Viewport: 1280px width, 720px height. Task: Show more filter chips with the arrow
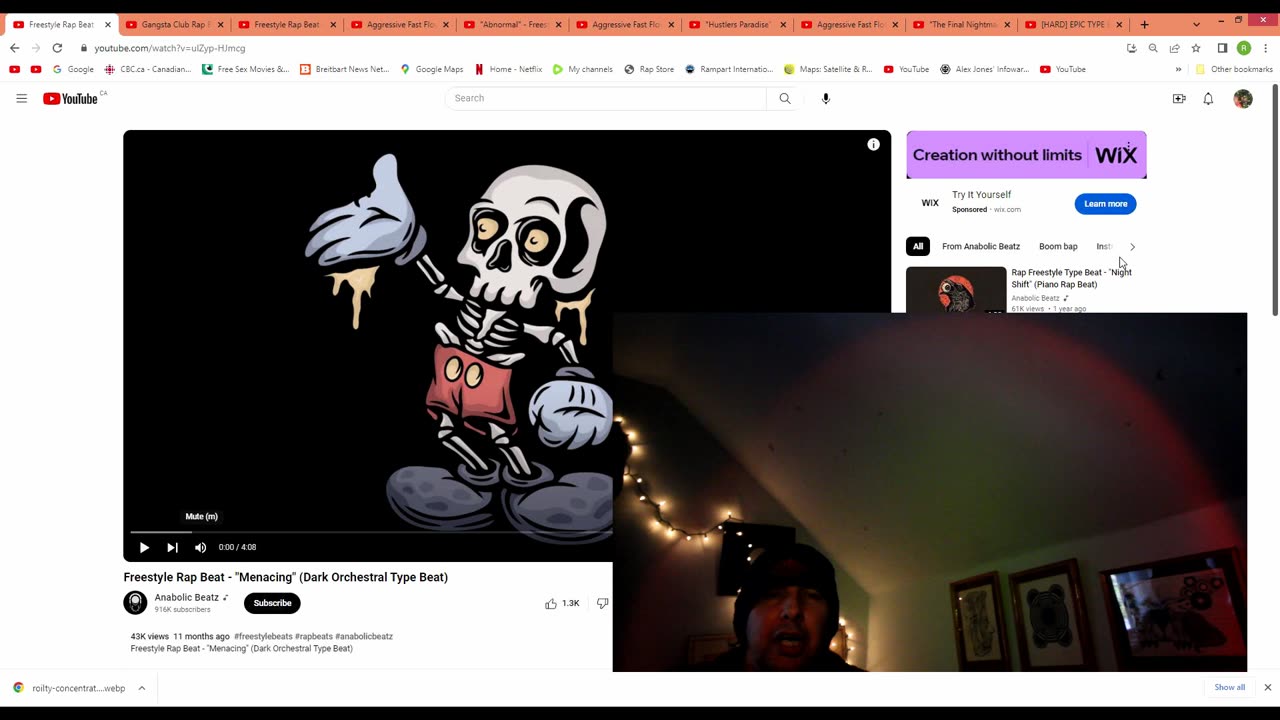1132,246
